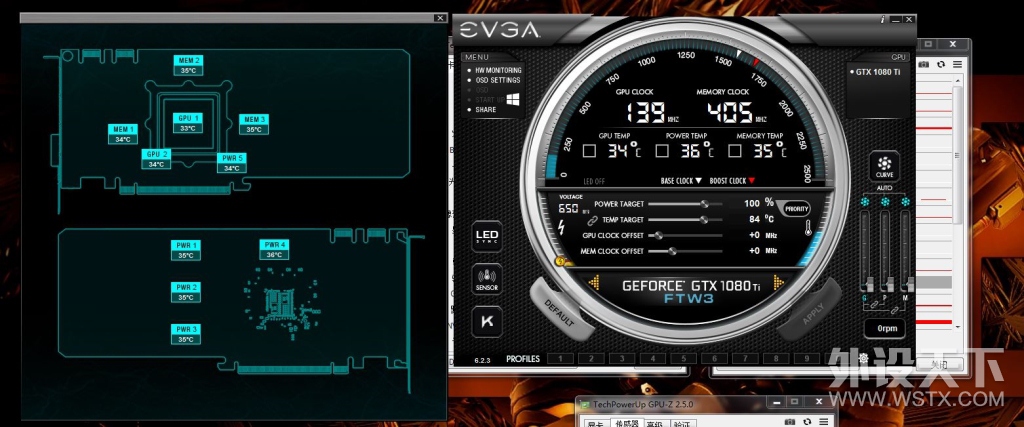Open HW MONITORING from the EVGA menu
This screenshot has width=1024, height=427.
(498, 70)
